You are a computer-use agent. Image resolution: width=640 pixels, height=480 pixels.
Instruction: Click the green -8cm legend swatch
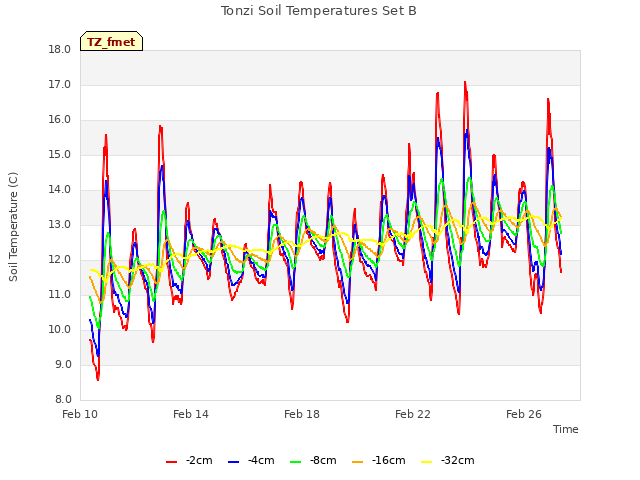[x=296, y=462]
